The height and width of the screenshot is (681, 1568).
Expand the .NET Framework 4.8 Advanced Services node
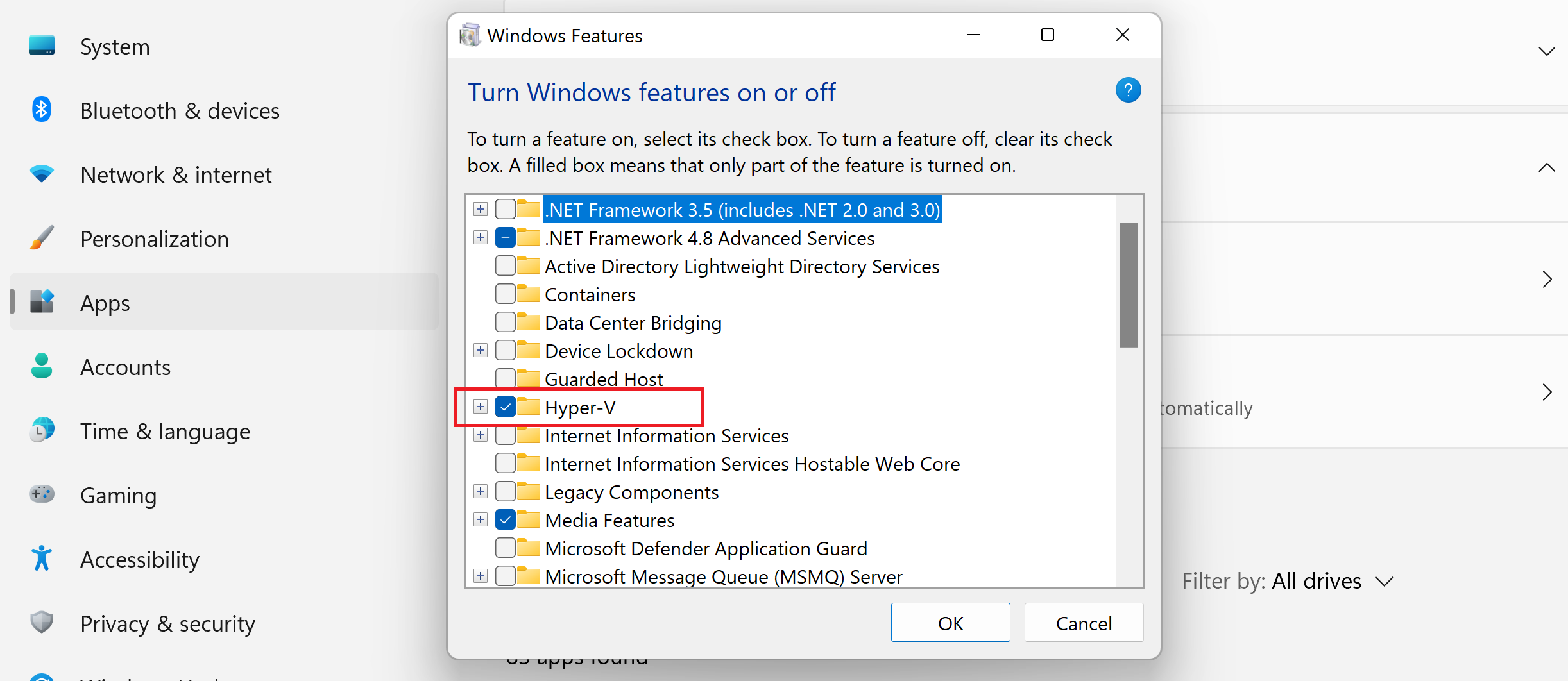[481, 237]
